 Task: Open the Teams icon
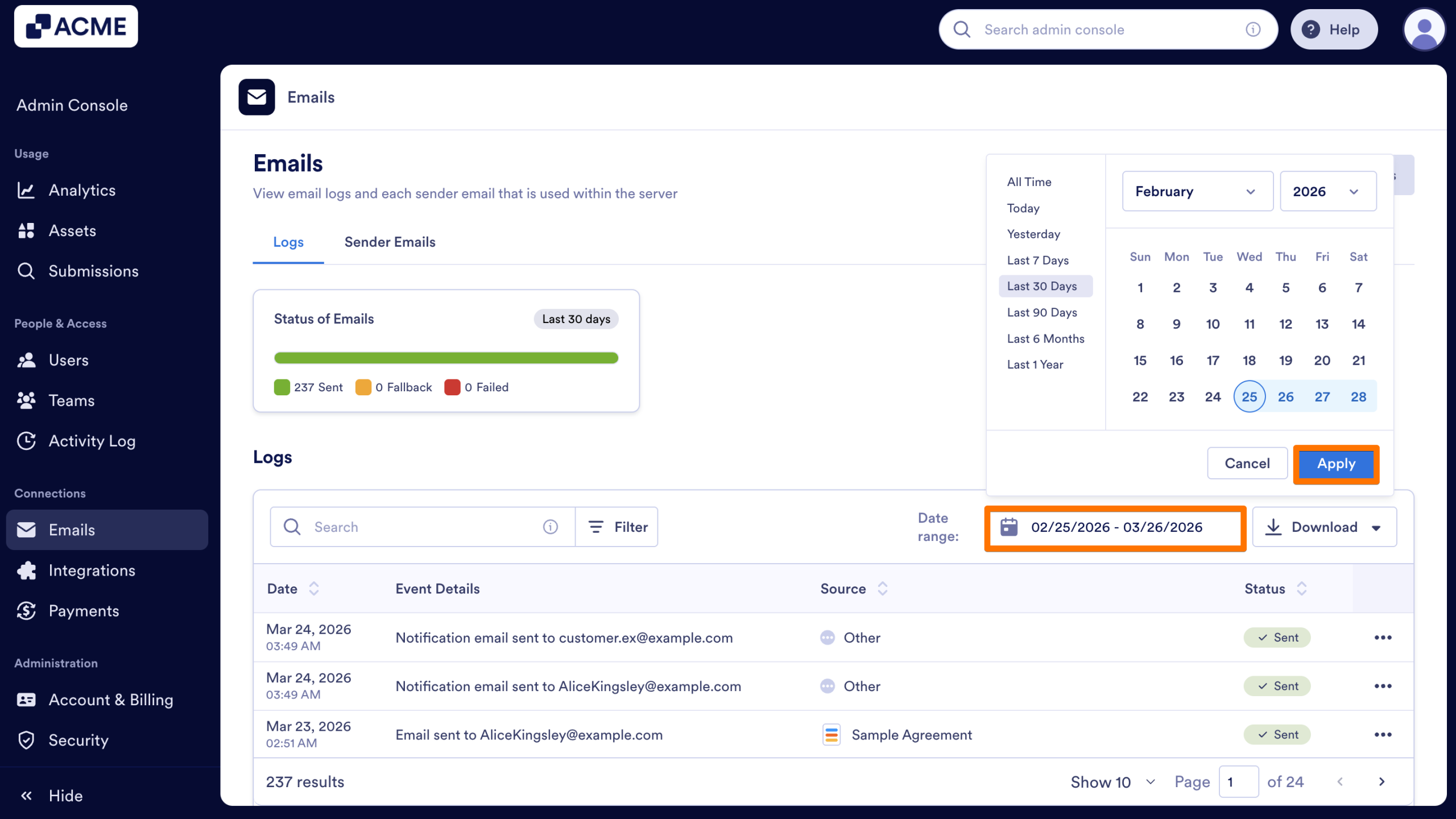(x=26, y=400)
